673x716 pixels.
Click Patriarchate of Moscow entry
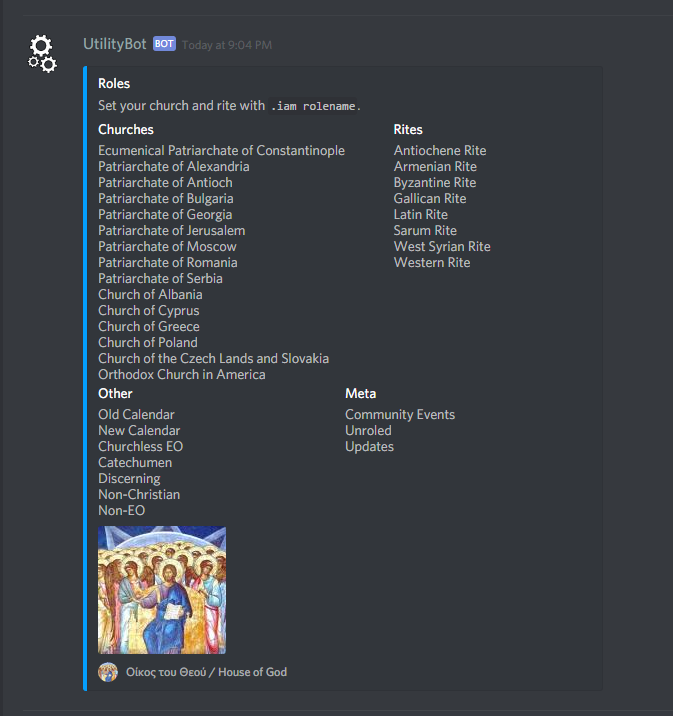point(168,247)
